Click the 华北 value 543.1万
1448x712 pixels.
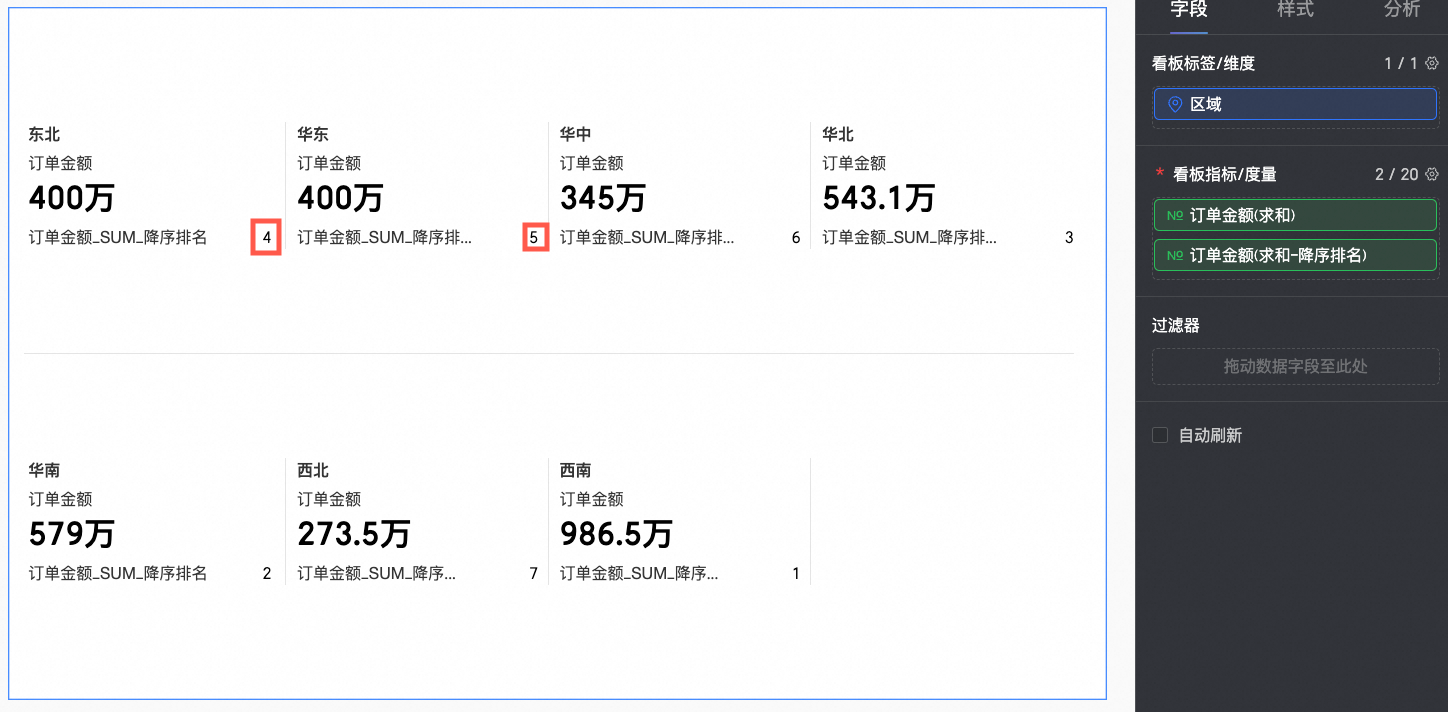[x=878, y=198]
